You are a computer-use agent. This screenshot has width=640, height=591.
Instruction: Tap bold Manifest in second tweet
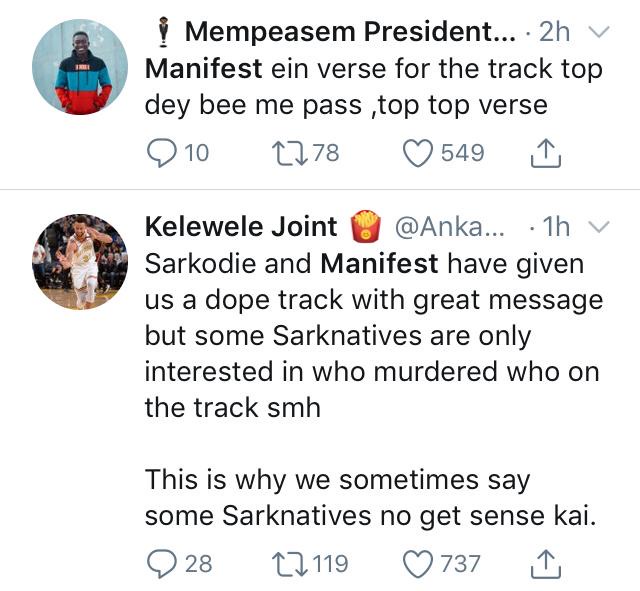pyautogui.click(x=379, y=263)
